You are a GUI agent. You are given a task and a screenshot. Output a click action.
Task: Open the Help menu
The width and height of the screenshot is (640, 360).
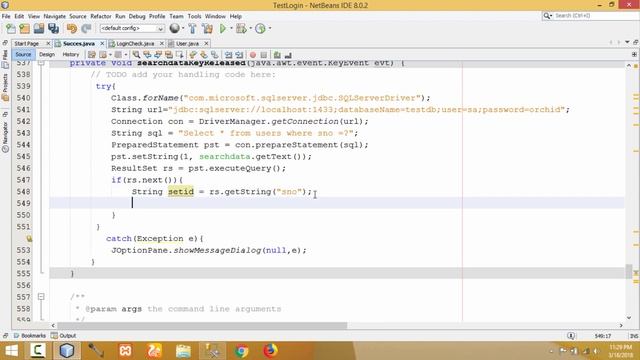[236, 16]
